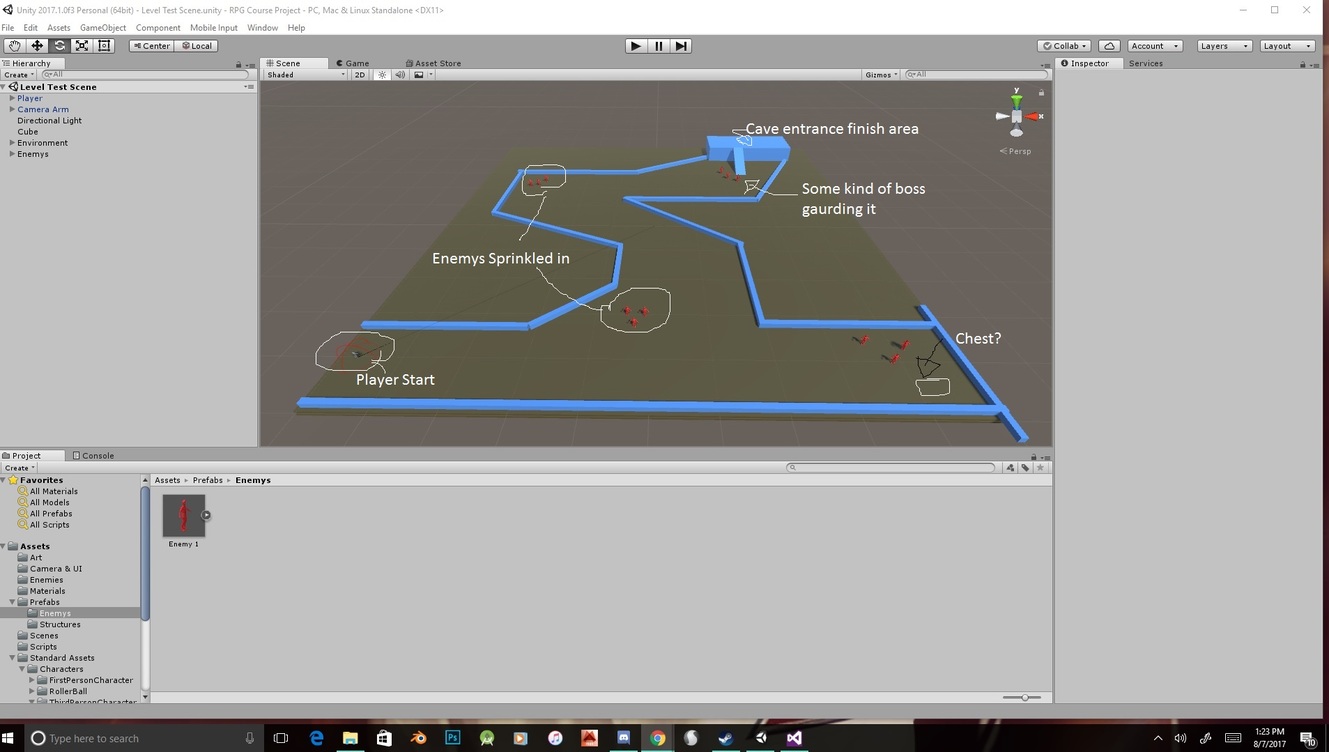The height and width of the screenshot is (752, 1329).
Task: Toggle Local handle rotation button
Action: (196, 46)
